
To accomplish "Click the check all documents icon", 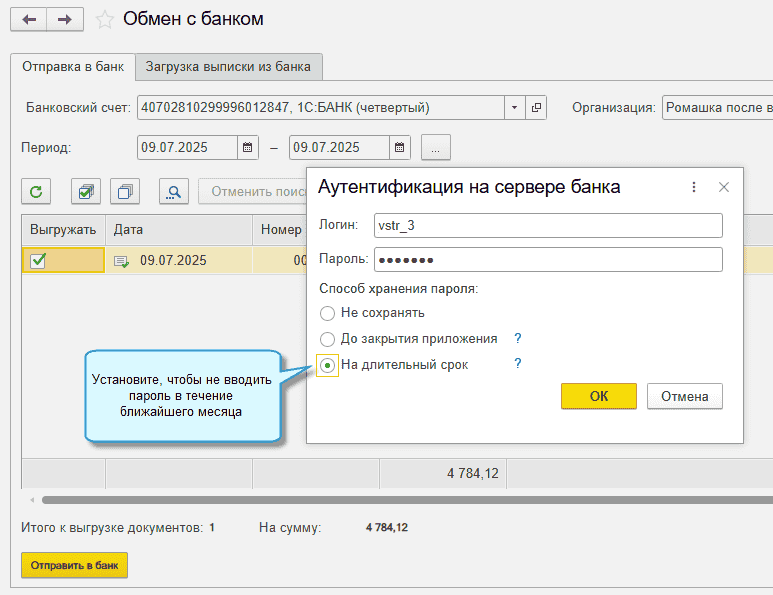I will coord(86,191).
